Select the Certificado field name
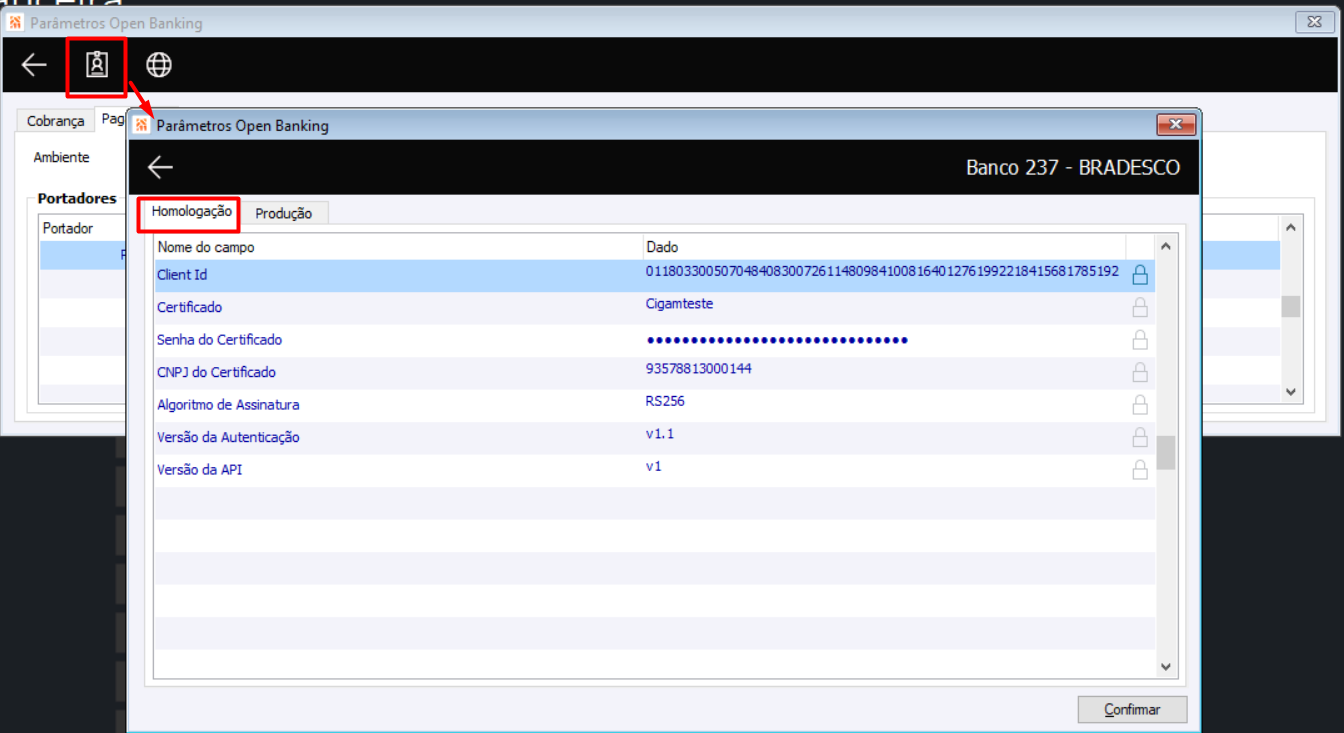Image resolution: width=1344 pixels, height=733 pixels. tap(189, 307)
